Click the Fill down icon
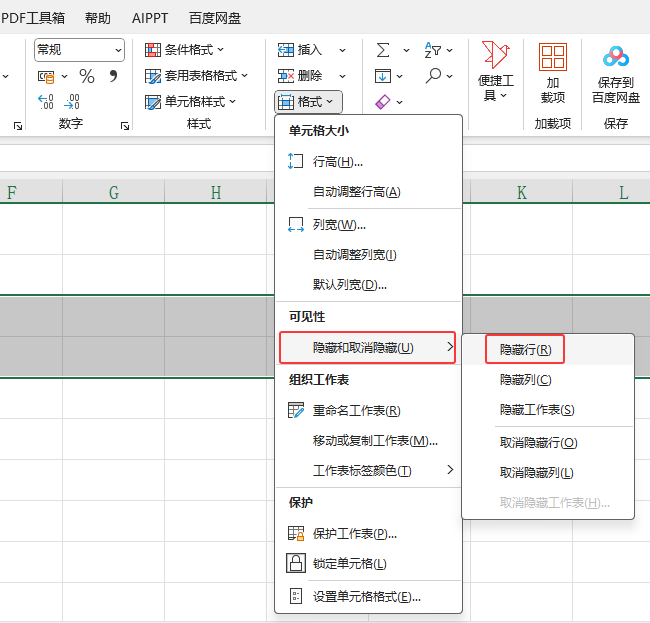 [382, 76]
